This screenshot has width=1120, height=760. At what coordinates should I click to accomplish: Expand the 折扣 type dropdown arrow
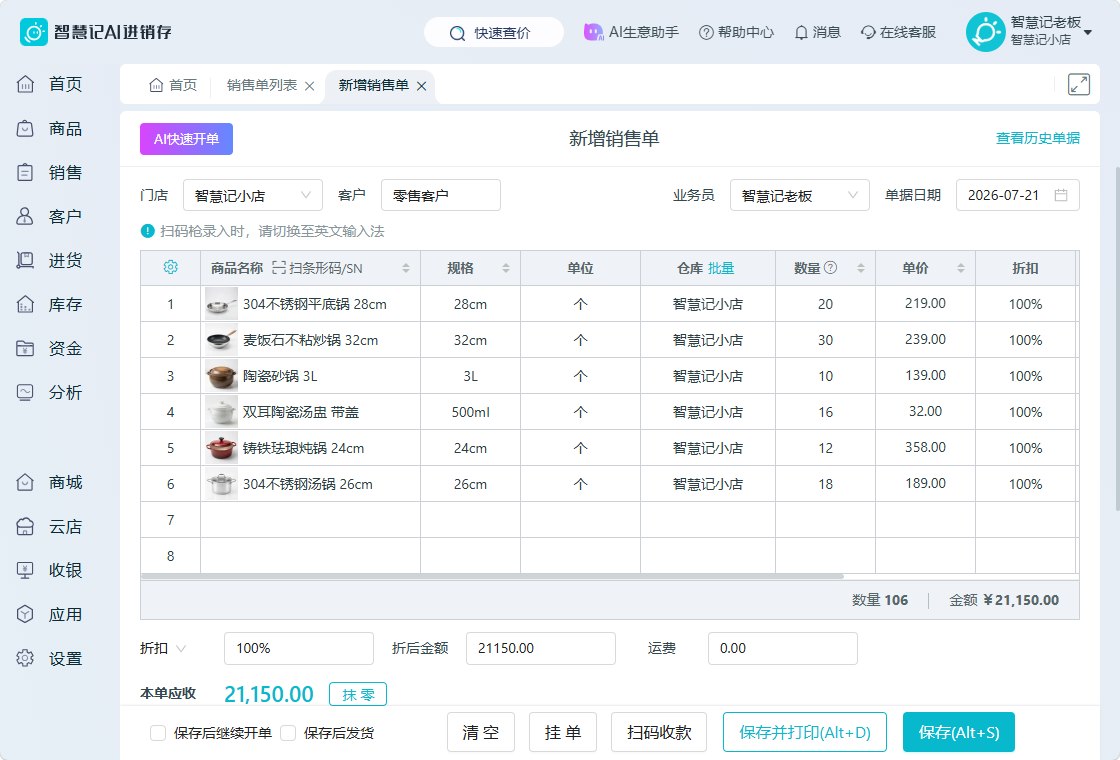(181, 649)
